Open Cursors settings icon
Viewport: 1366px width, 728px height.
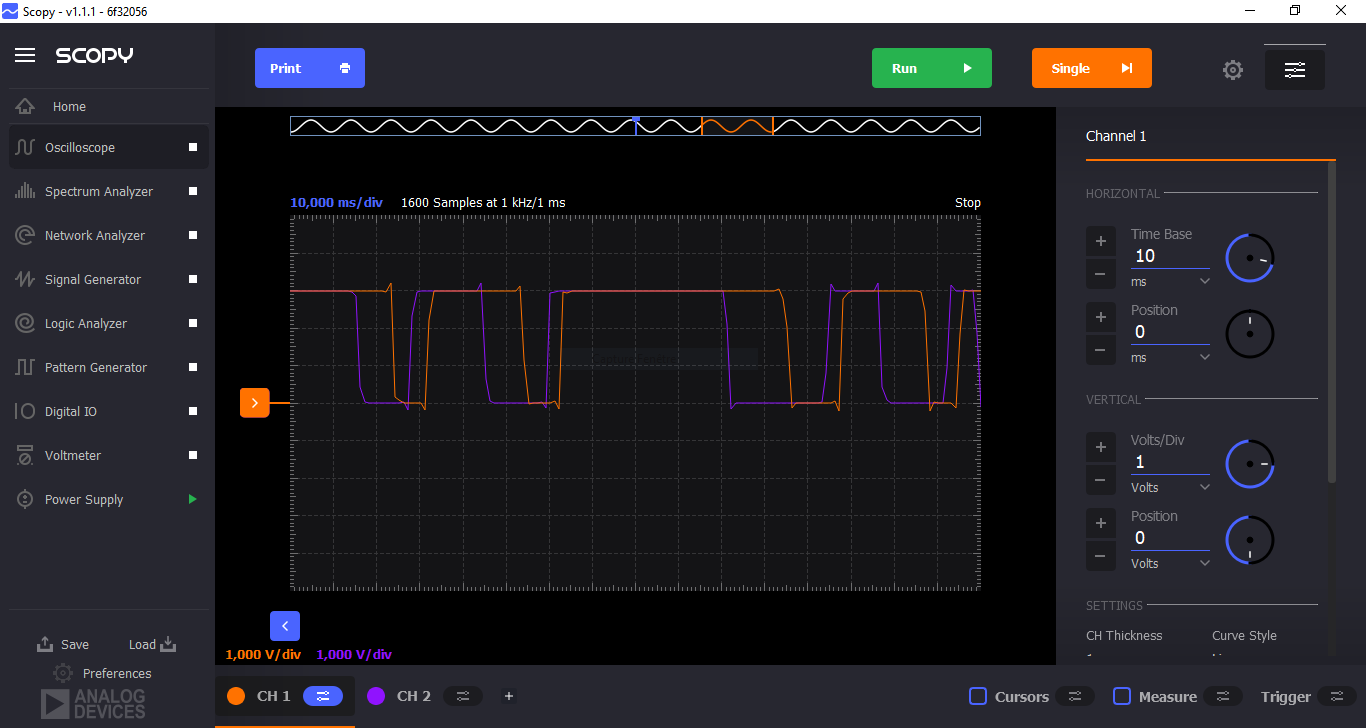click(1075, 696)
